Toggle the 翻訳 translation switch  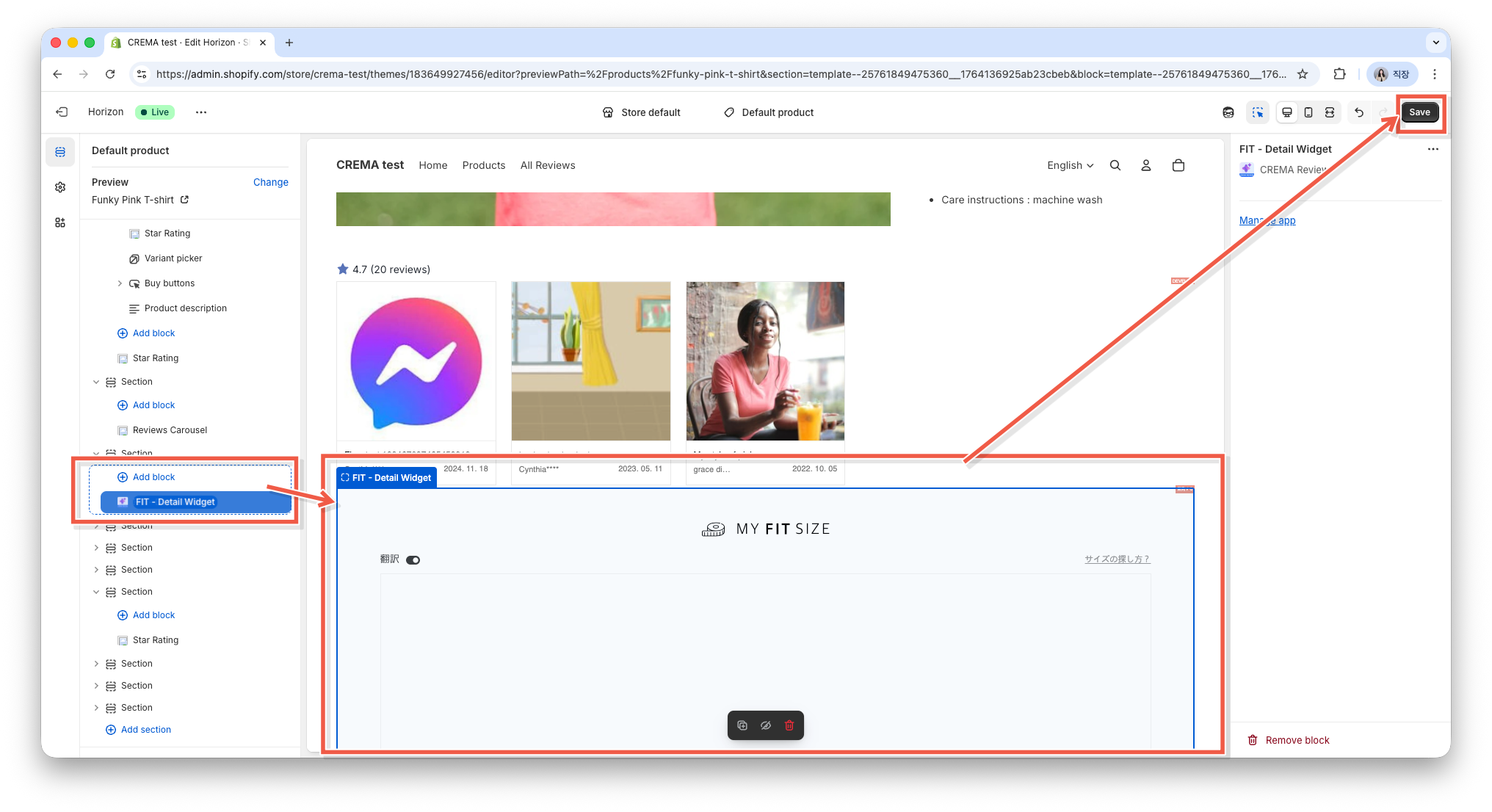pos(413,559)
